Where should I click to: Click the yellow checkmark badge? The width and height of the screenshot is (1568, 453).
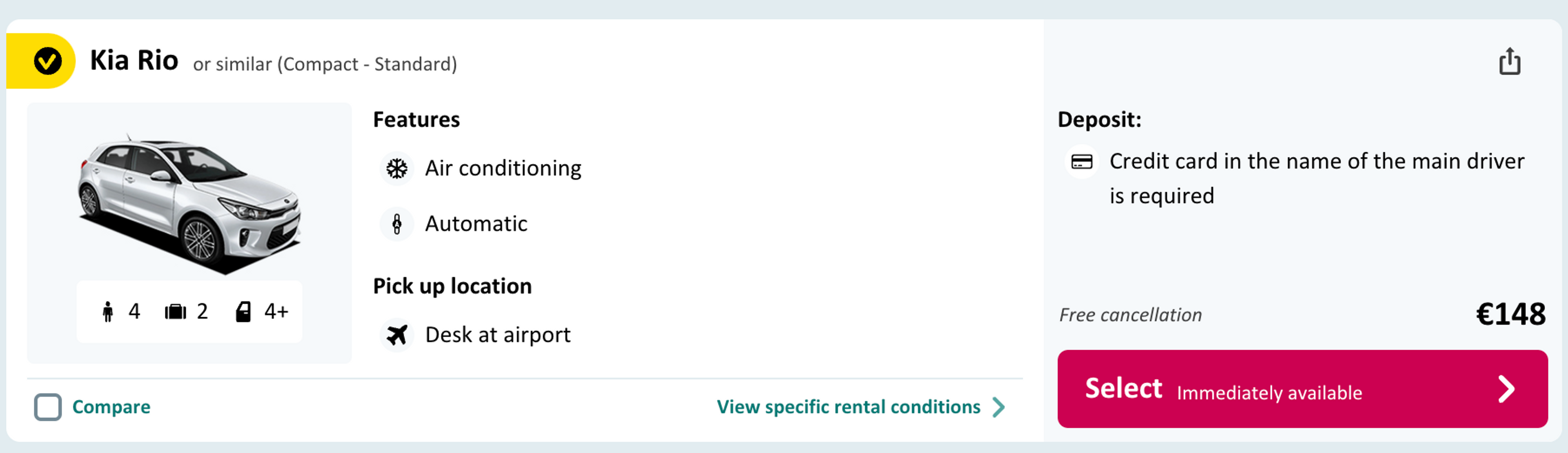pos(47,61)
